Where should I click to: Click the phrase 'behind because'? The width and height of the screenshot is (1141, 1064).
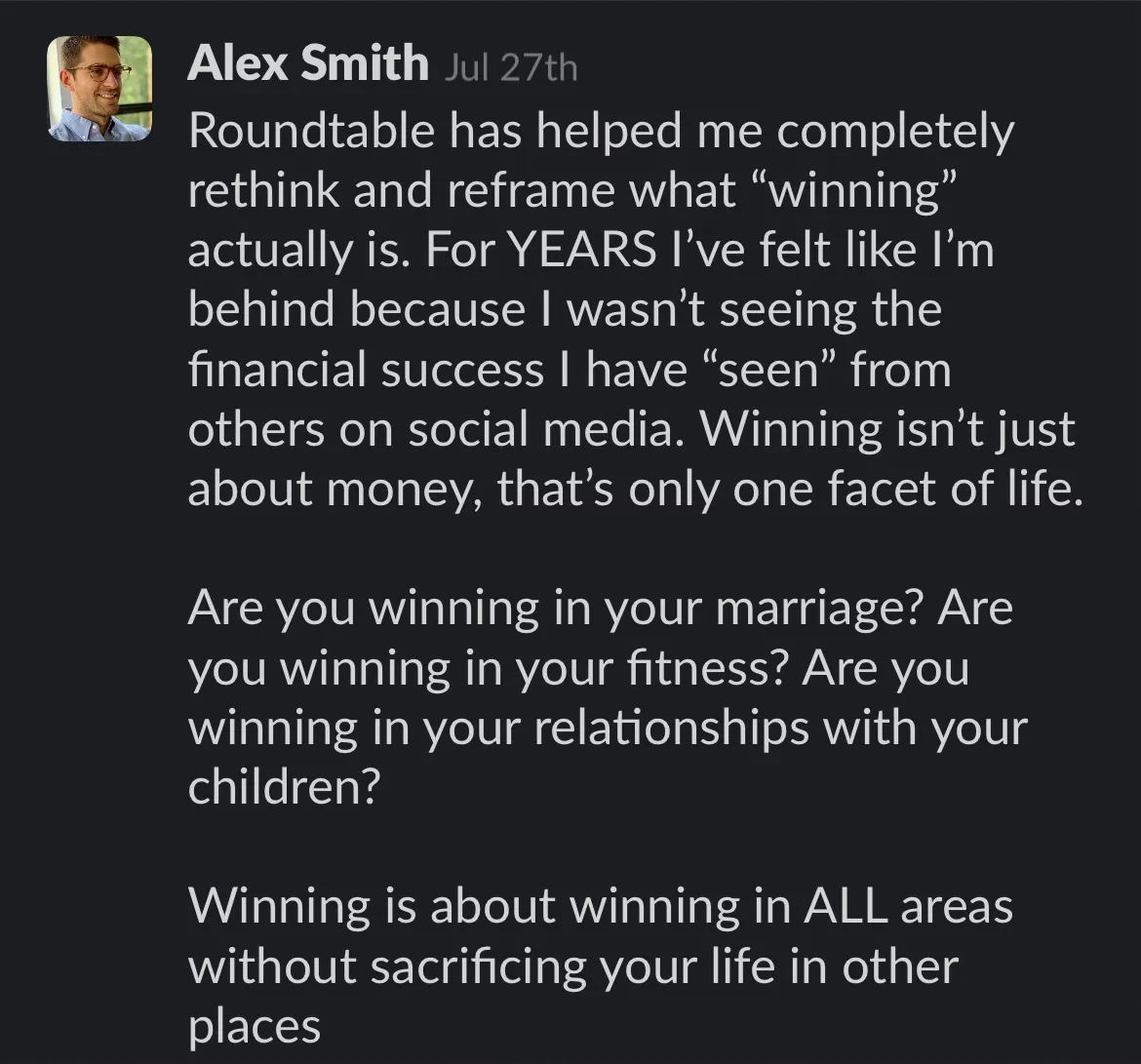coord(357,309)
